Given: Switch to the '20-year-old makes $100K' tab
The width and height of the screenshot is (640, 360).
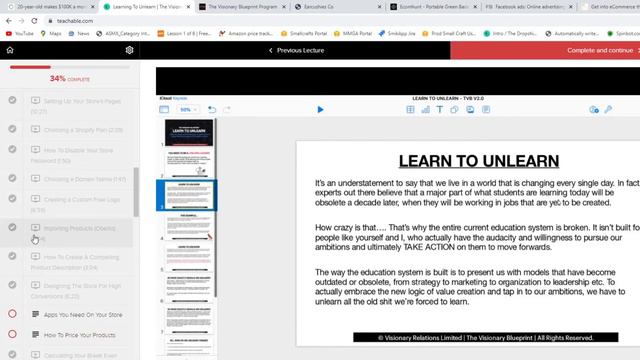Looking at the screenshot, I should [51, 7].
